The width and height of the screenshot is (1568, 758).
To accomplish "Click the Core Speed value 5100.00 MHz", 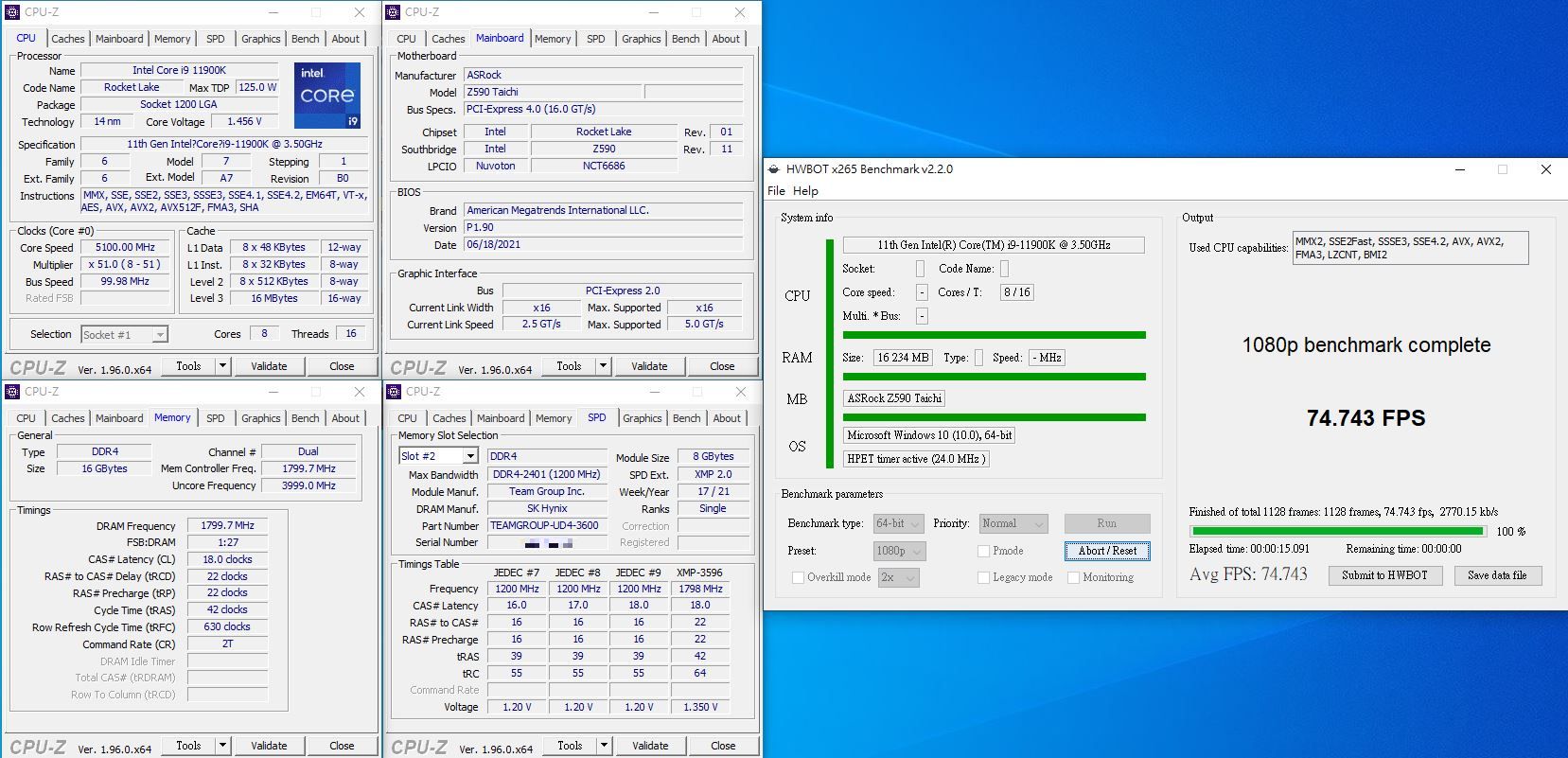I will pyautogui.click(x=125, y=248).
